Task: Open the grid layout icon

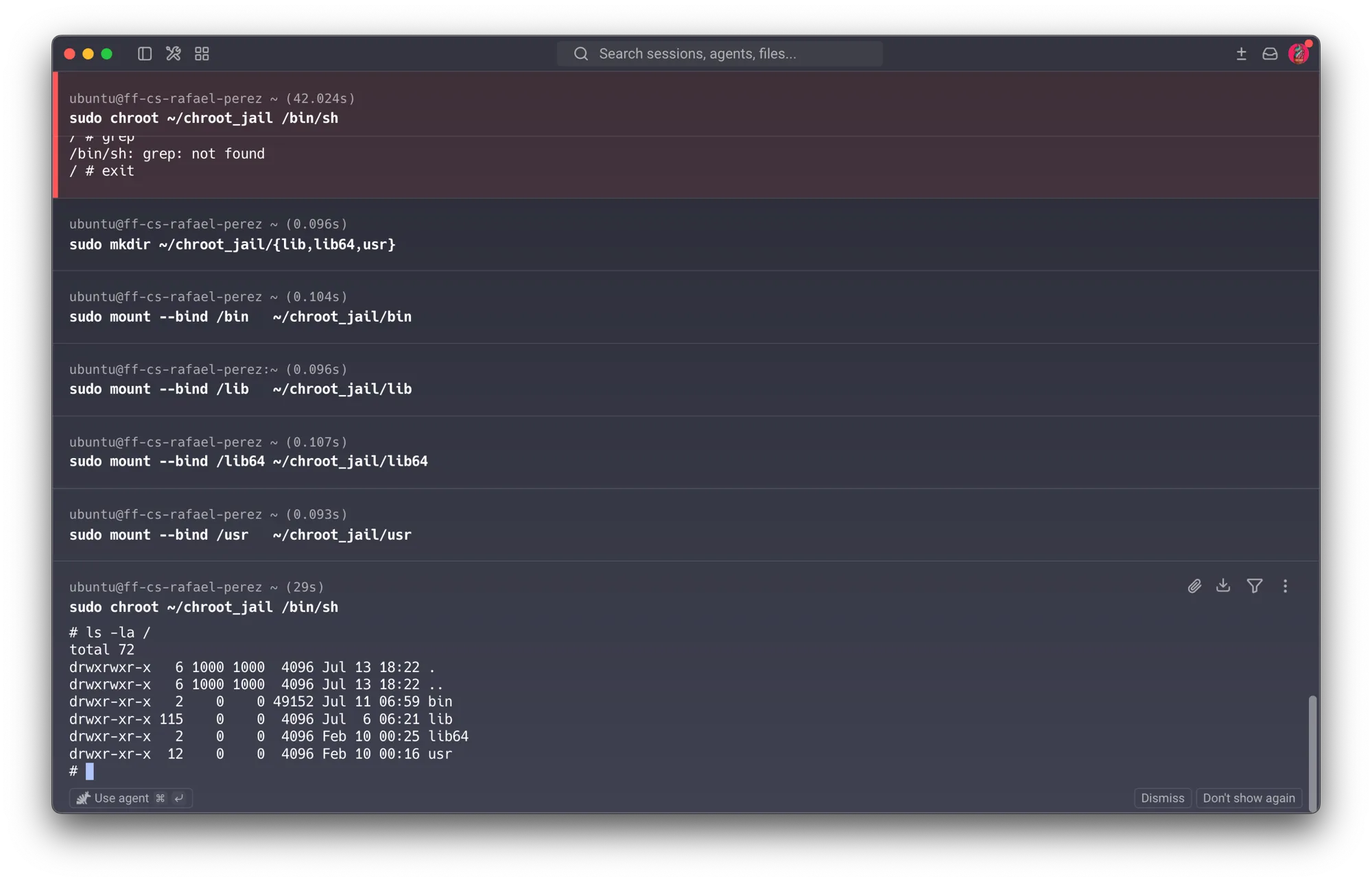Action: click(x=202, y=53)
